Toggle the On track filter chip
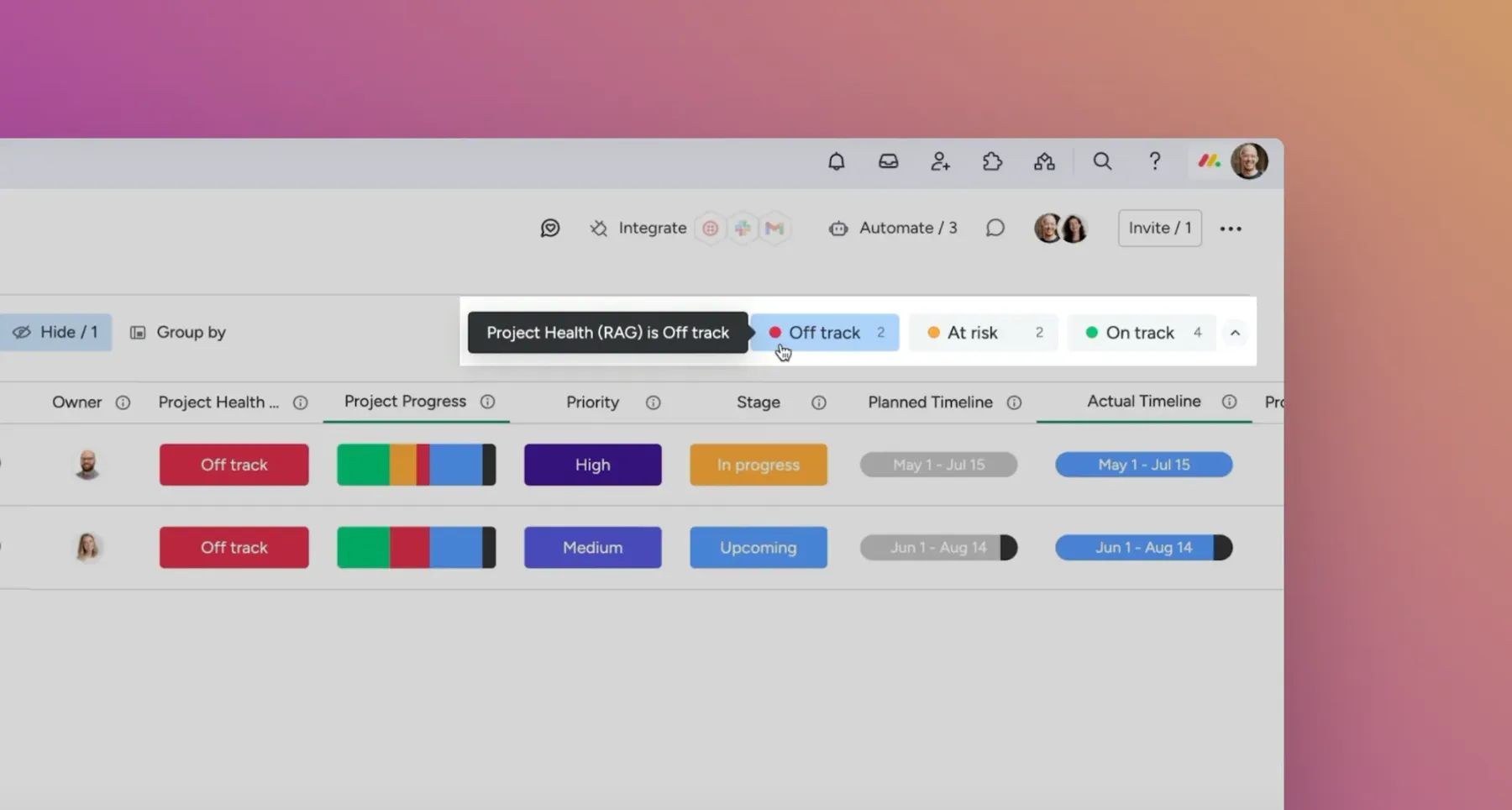The width and height of the screenshot is (1512, 810). [1141, 333]
